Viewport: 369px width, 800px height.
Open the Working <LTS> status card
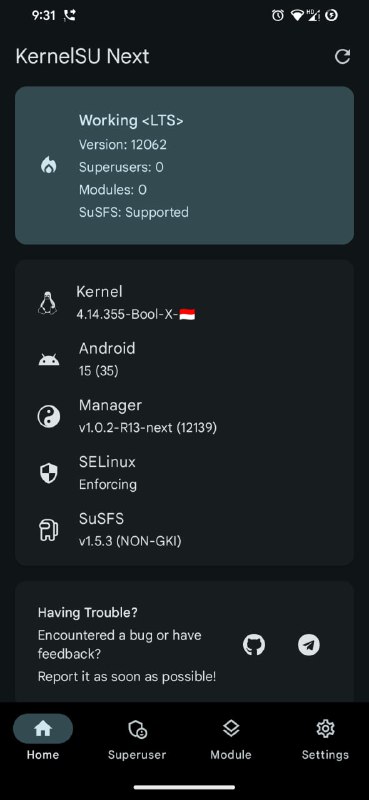tap(184, 165)
